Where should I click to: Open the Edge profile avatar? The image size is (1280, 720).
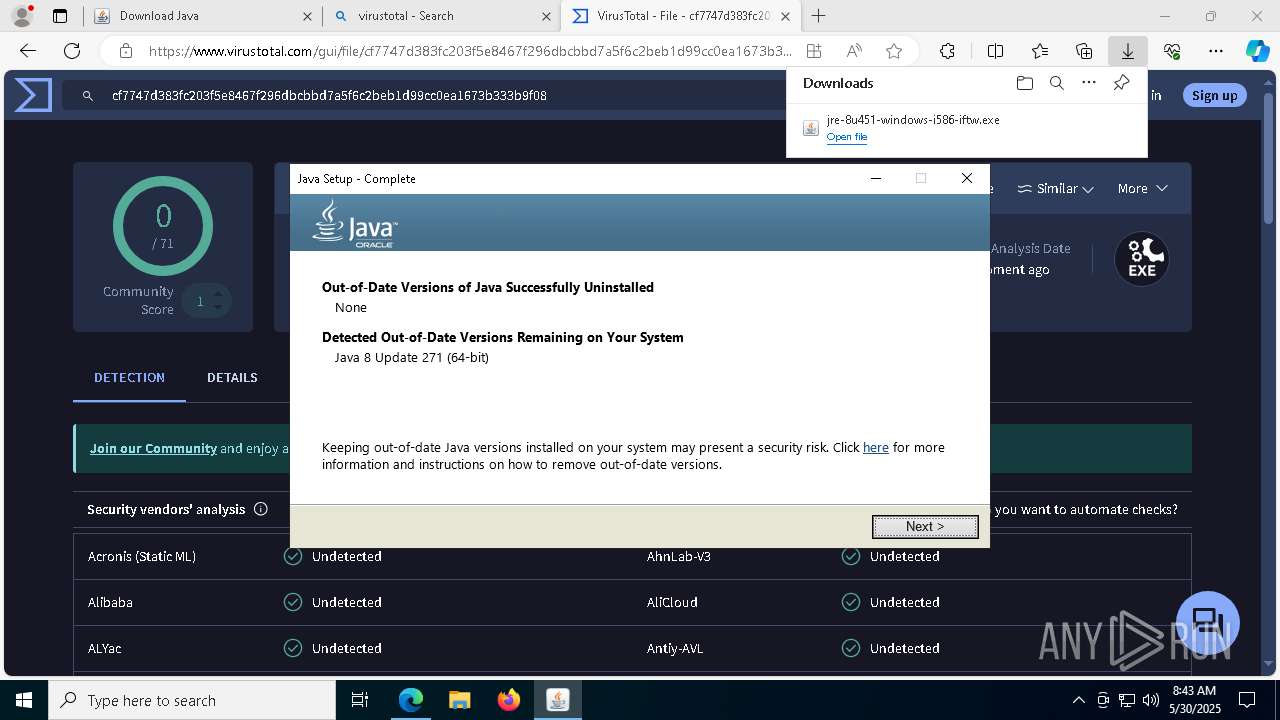[x=22, y=16]
